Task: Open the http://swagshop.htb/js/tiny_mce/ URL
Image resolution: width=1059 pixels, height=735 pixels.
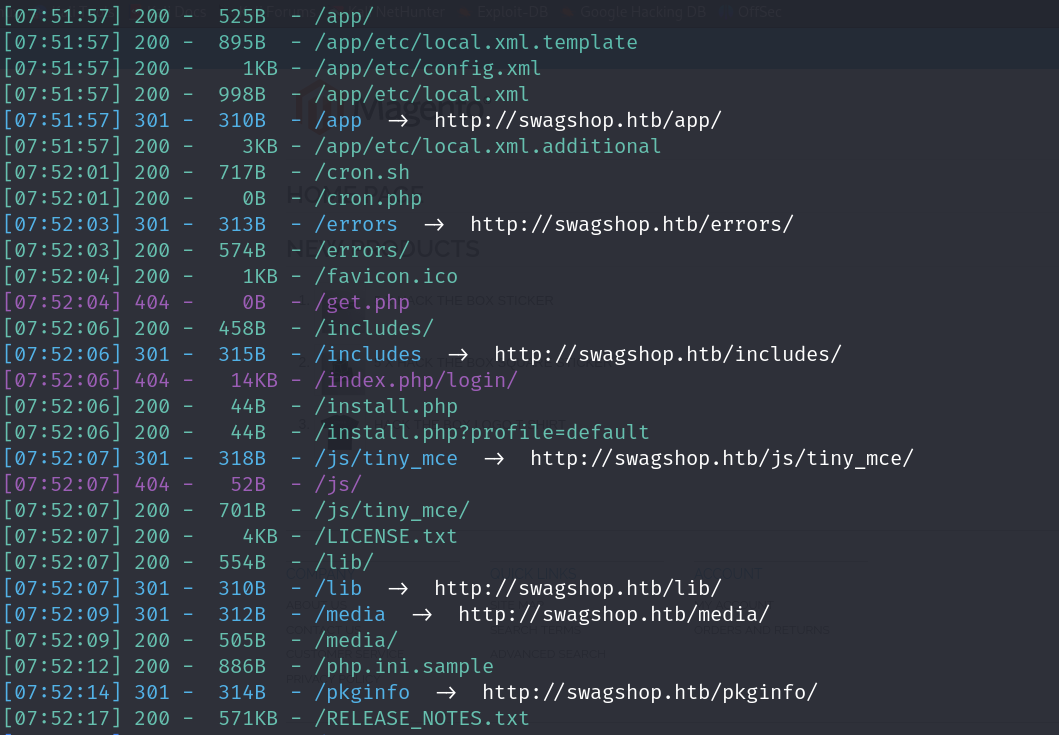Action: [721, 458]
